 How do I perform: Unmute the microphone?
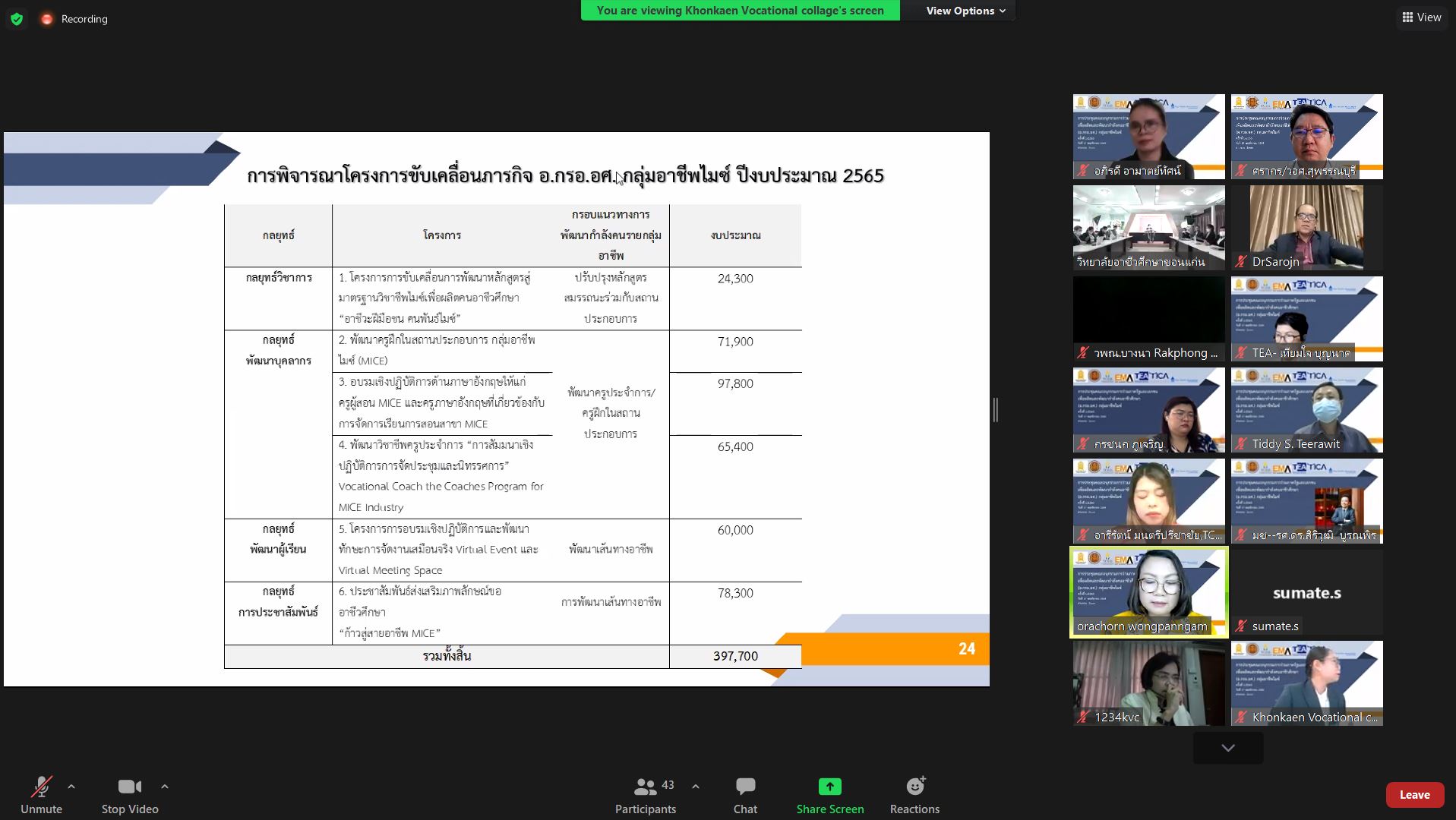pyautogui.click(x=41, y=795)
